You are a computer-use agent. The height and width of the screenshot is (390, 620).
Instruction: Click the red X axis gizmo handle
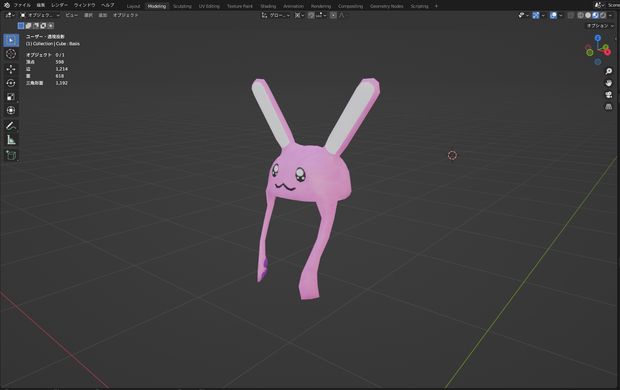[607, 52]
